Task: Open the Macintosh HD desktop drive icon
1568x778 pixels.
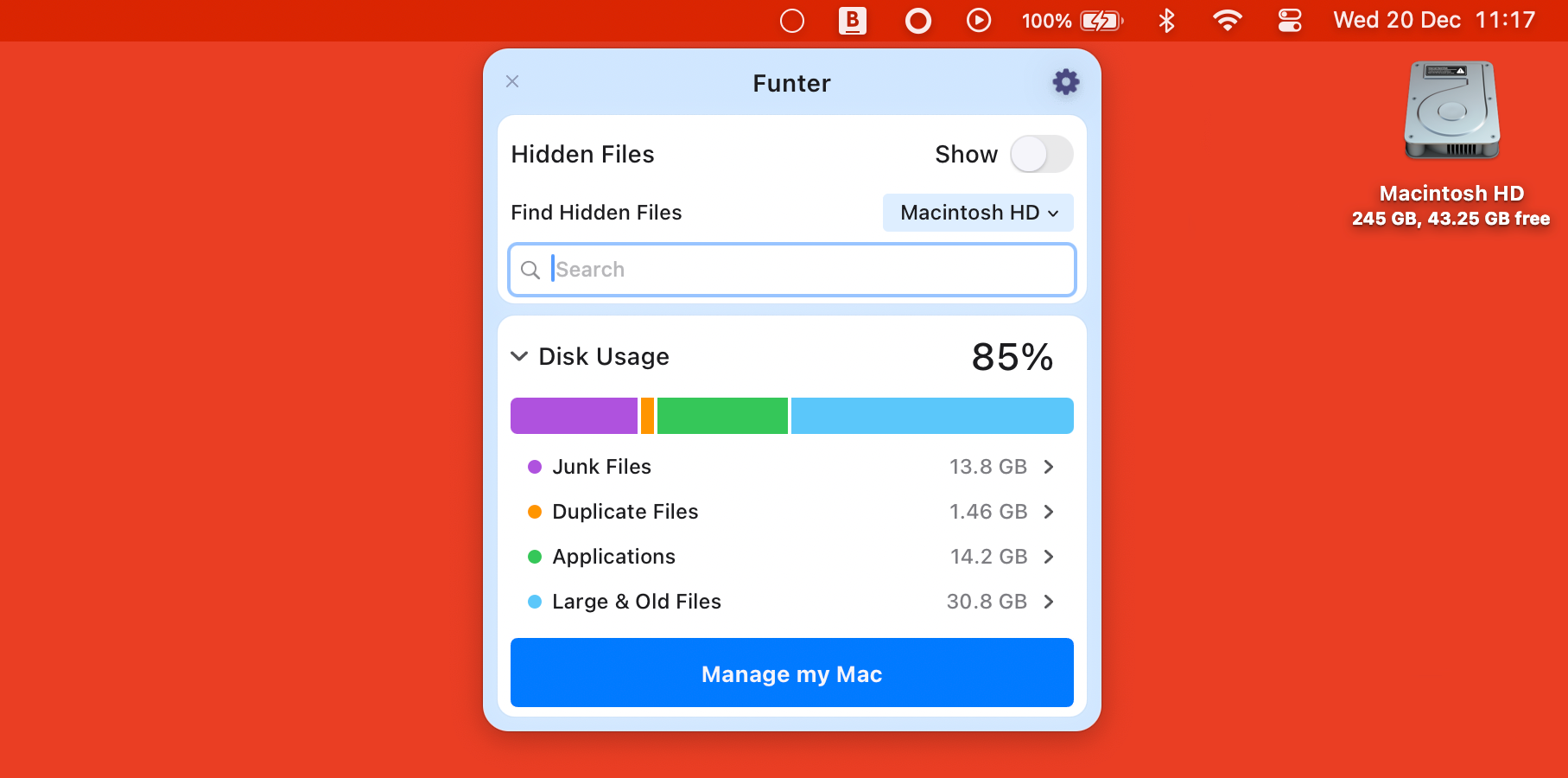Action: (x=1451, y=111)
